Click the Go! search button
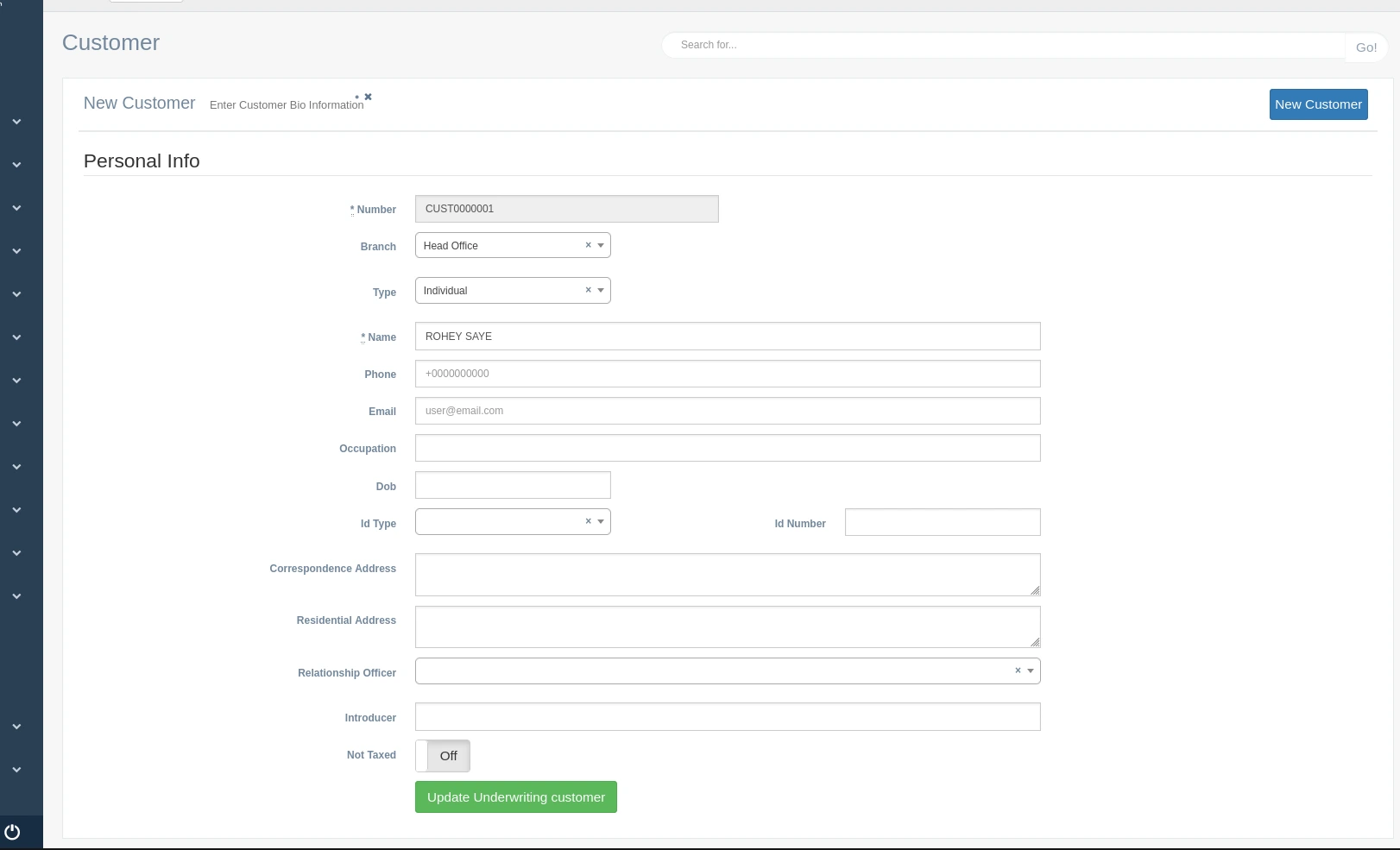 [x=1365, y=47]
